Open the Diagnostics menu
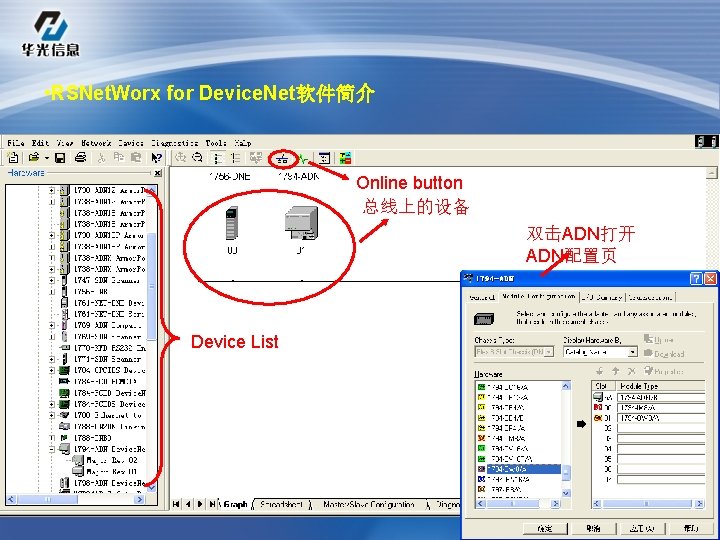Screen dimensions: 720x540 point(174,143)
